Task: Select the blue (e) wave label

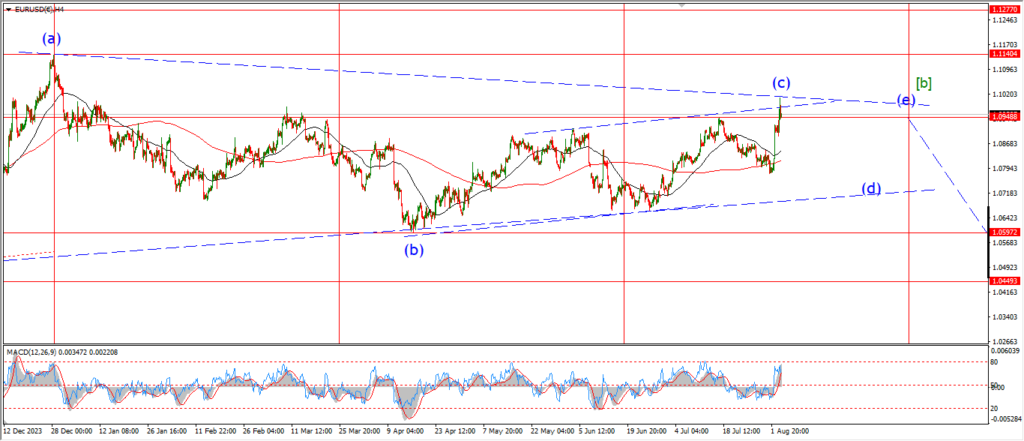Action: pyautogui.click(x=904, y=101)
